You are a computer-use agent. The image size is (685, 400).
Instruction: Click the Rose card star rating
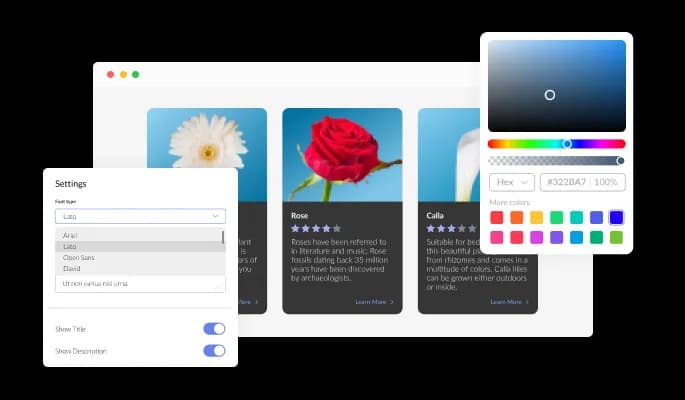[x=316, y=228]
